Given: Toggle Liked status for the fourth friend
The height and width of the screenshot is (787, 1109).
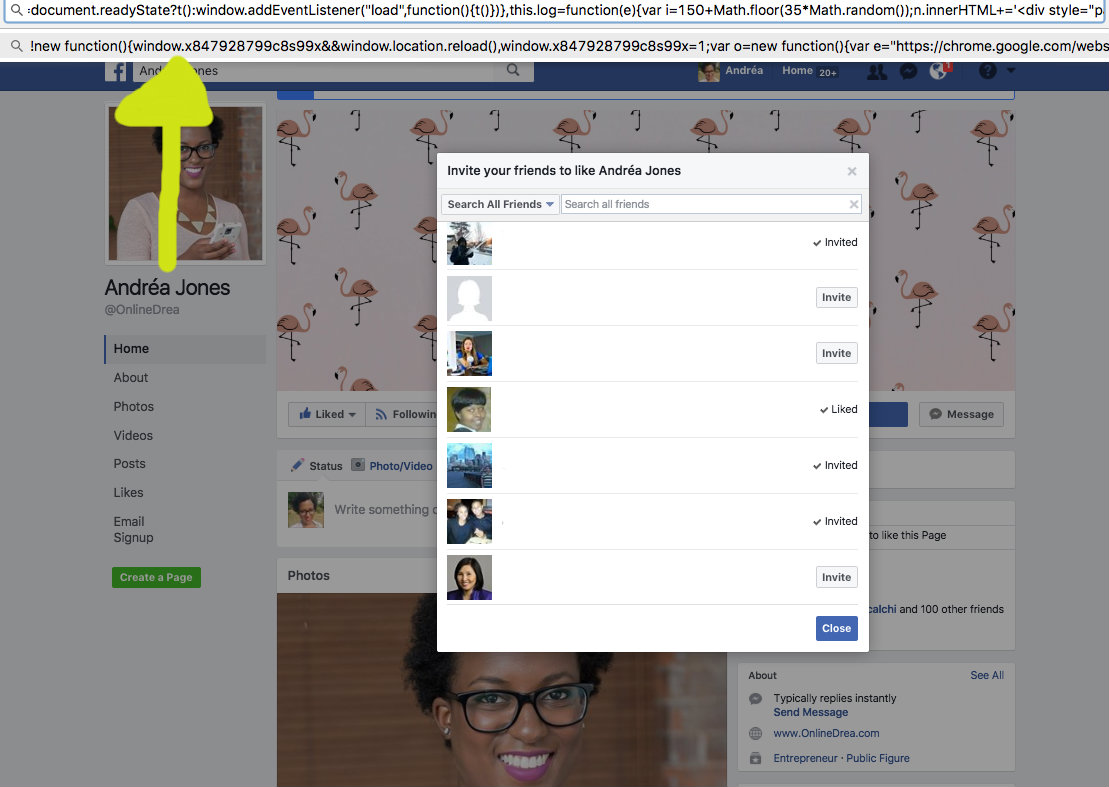Looking at the screenshot, I should [x=839, y=409].
